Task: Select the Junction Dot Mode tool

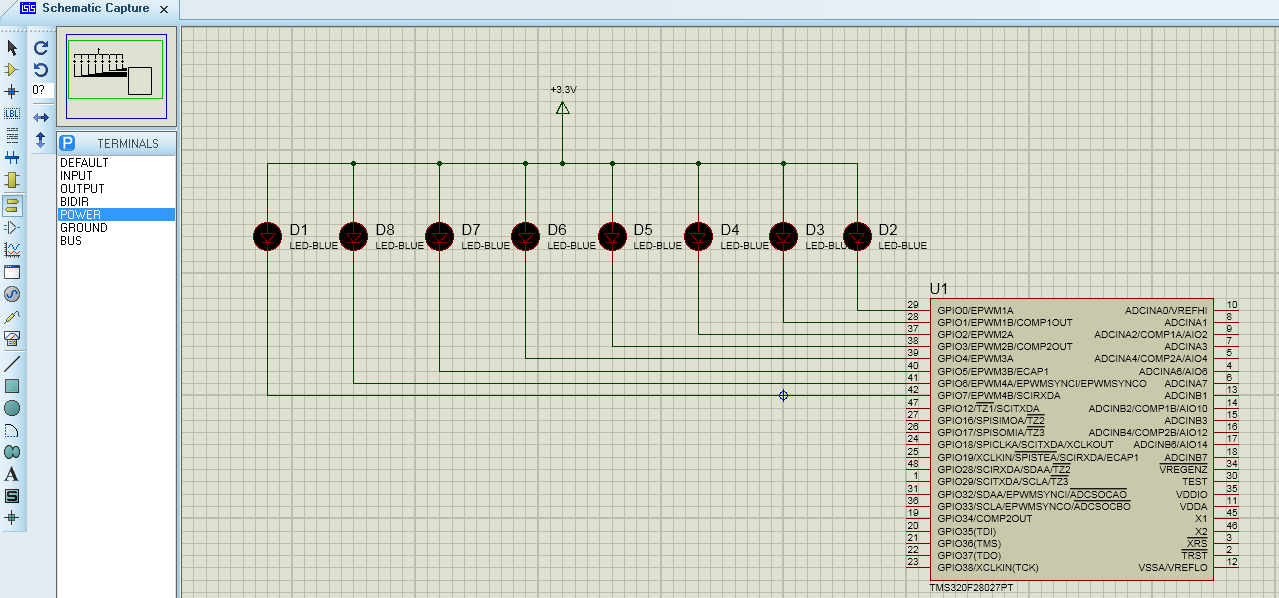Action: pos(12,92)
